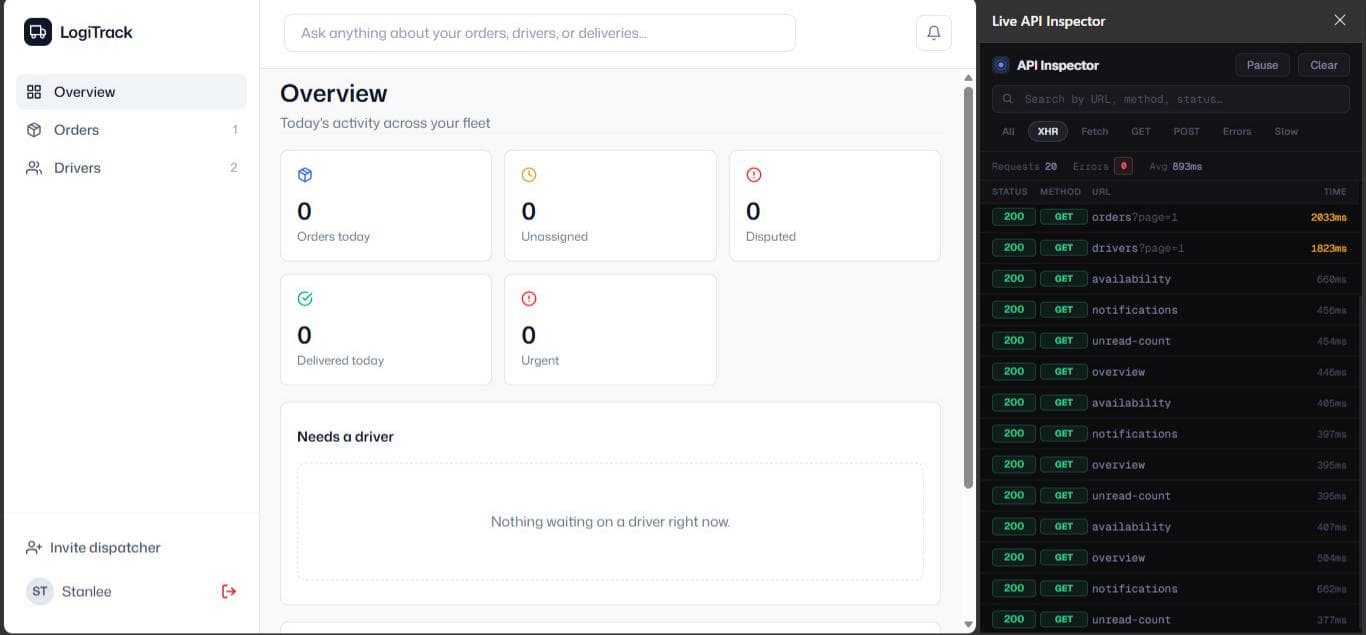Click the blue box icon on Orders today card
This screenshot has width=1366, height=635.
pyautogui.click(x=305, y=175)
